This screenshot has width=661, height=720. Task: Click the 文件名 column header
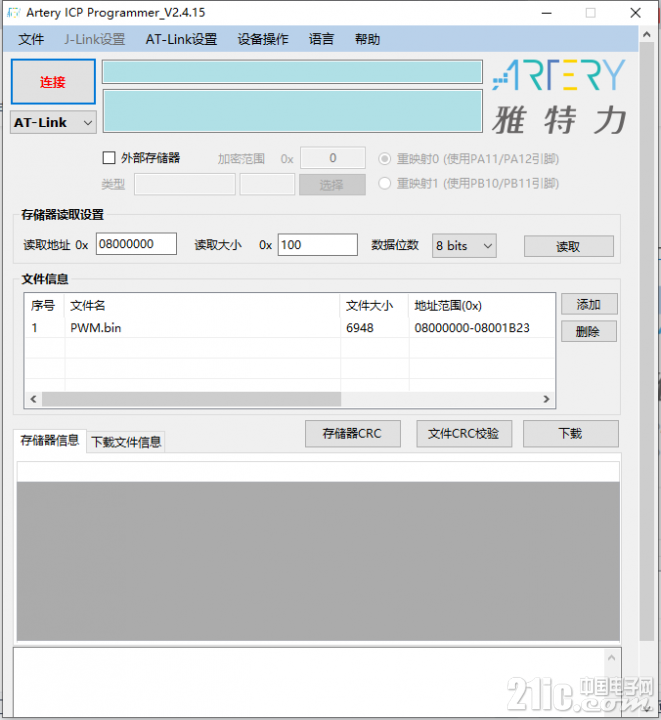[202, 305]
